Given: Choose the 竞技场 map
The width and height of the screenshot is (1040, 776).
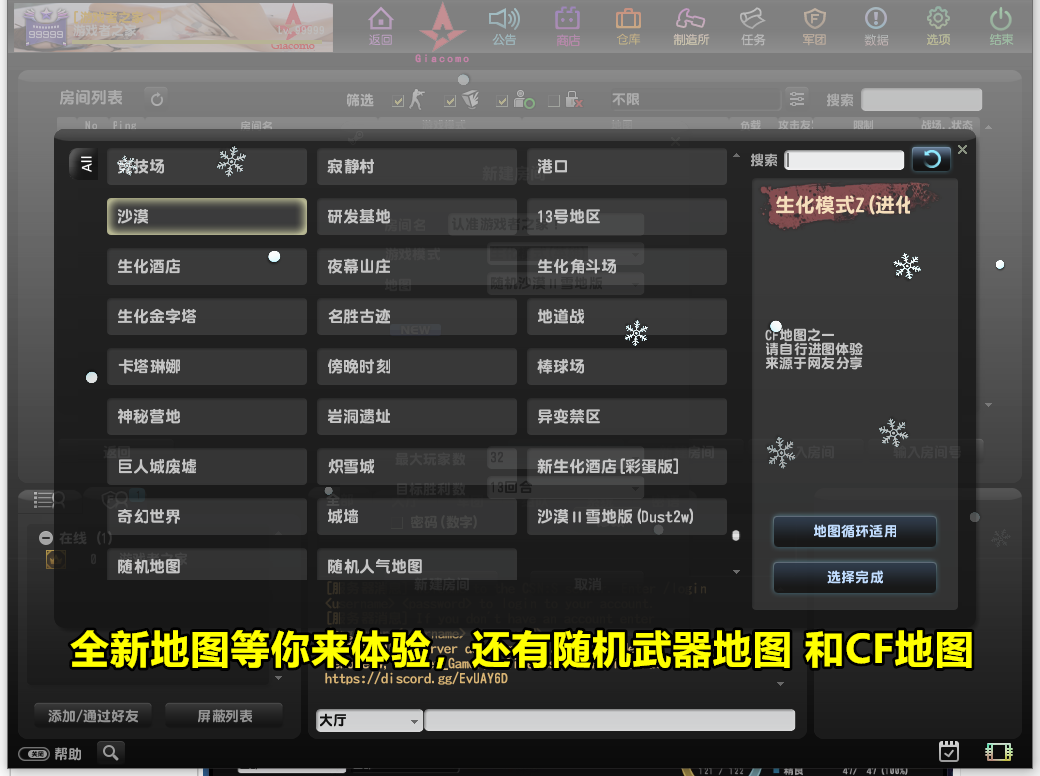Looking at the screenshot, I should click(x=207, y=166).
